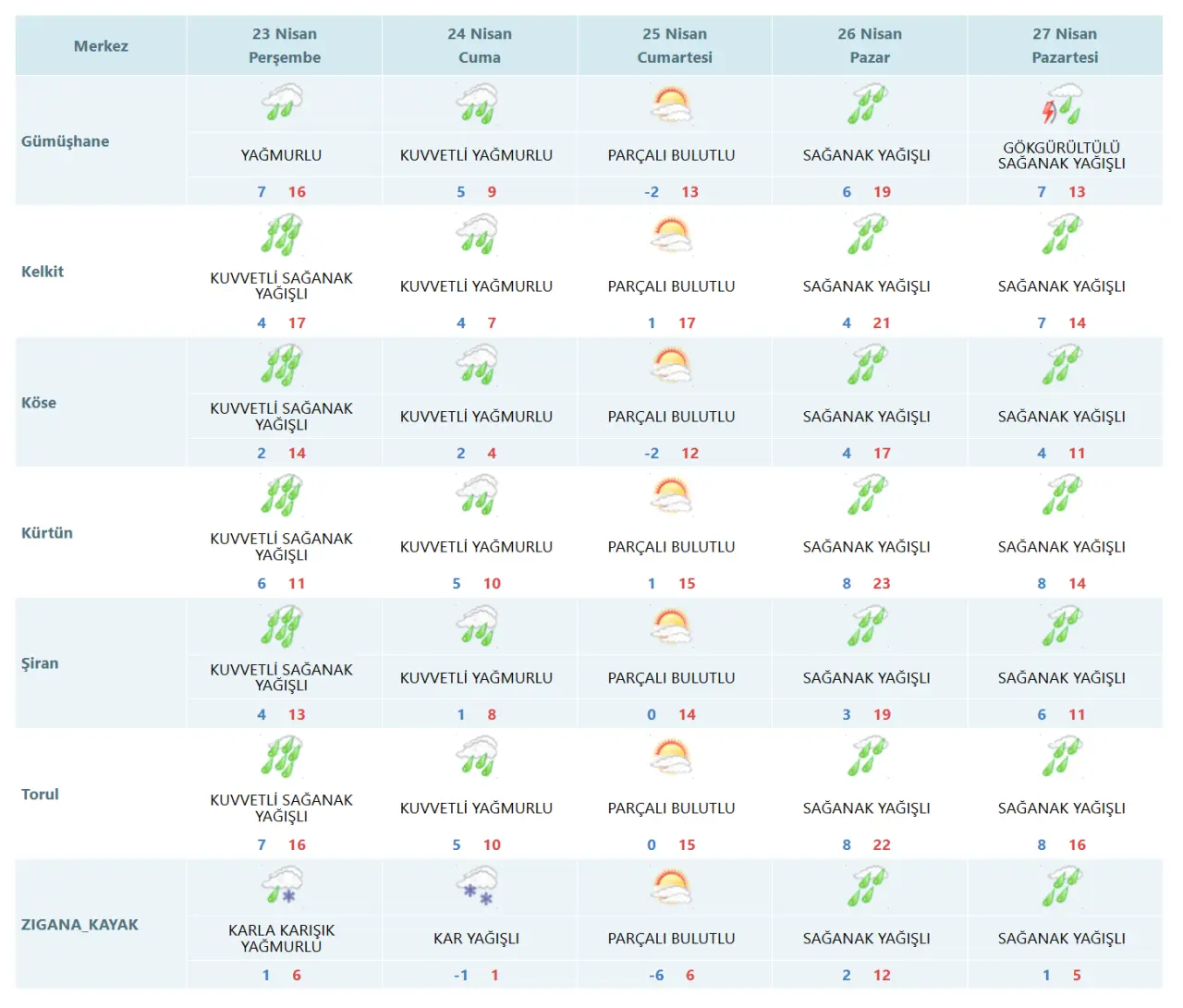
Task: Click ZIGANA_KAYAK's 24 Nisan snow icon
Action: click(x=477, y=886)
